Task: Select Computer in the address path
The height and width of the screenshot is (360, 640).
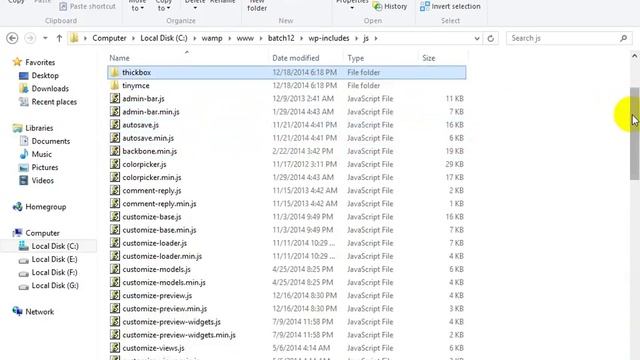Action: pos(109,38)
